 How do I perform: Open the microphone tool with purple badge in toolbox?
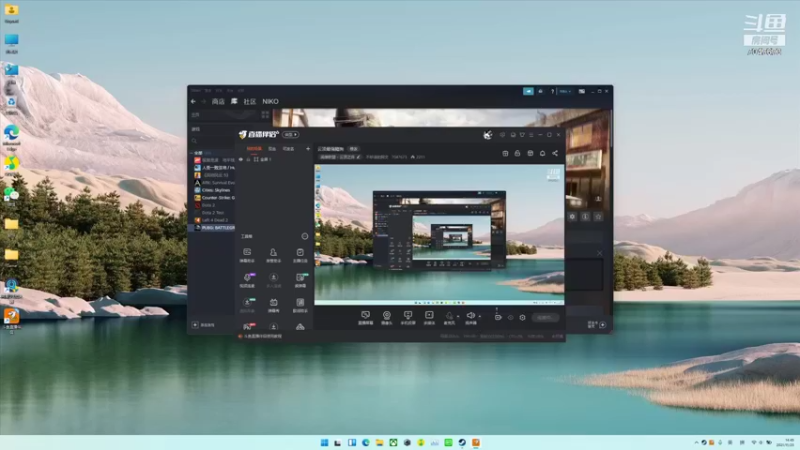tap(247, 280)
